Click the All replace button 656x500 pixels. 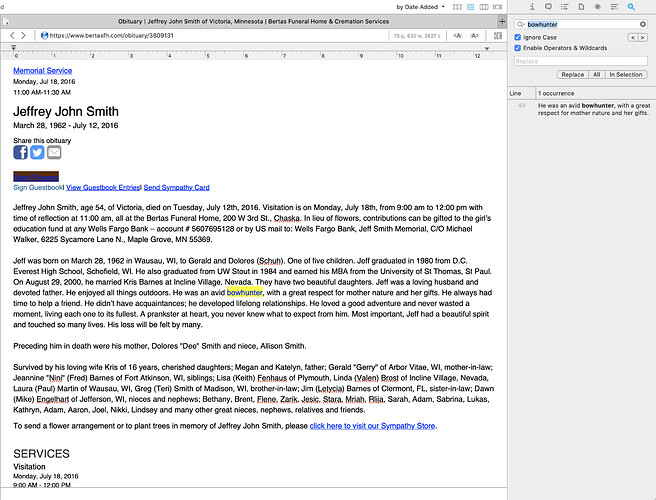pyautogui.click(x=597, y=74)
